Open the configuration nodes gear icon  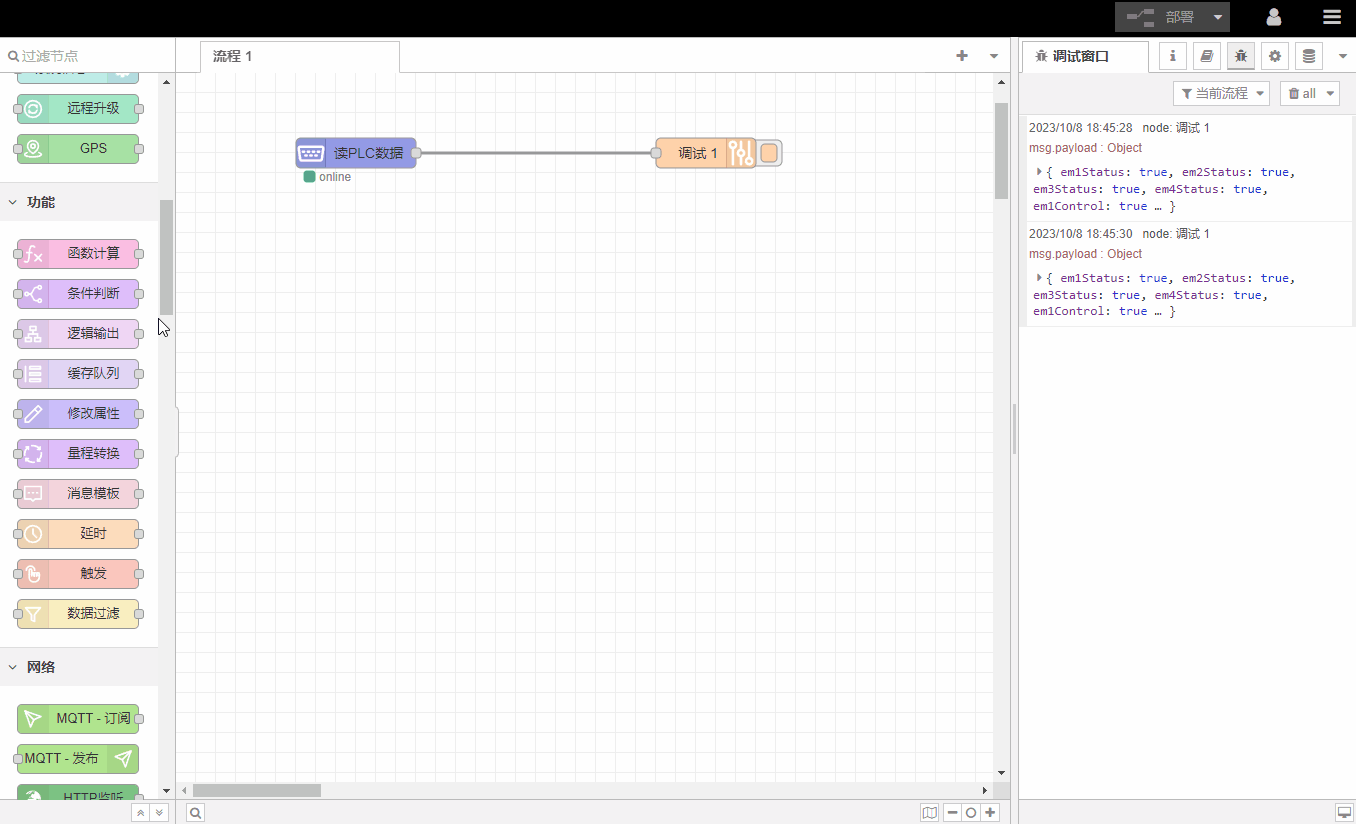(1274, 56)
